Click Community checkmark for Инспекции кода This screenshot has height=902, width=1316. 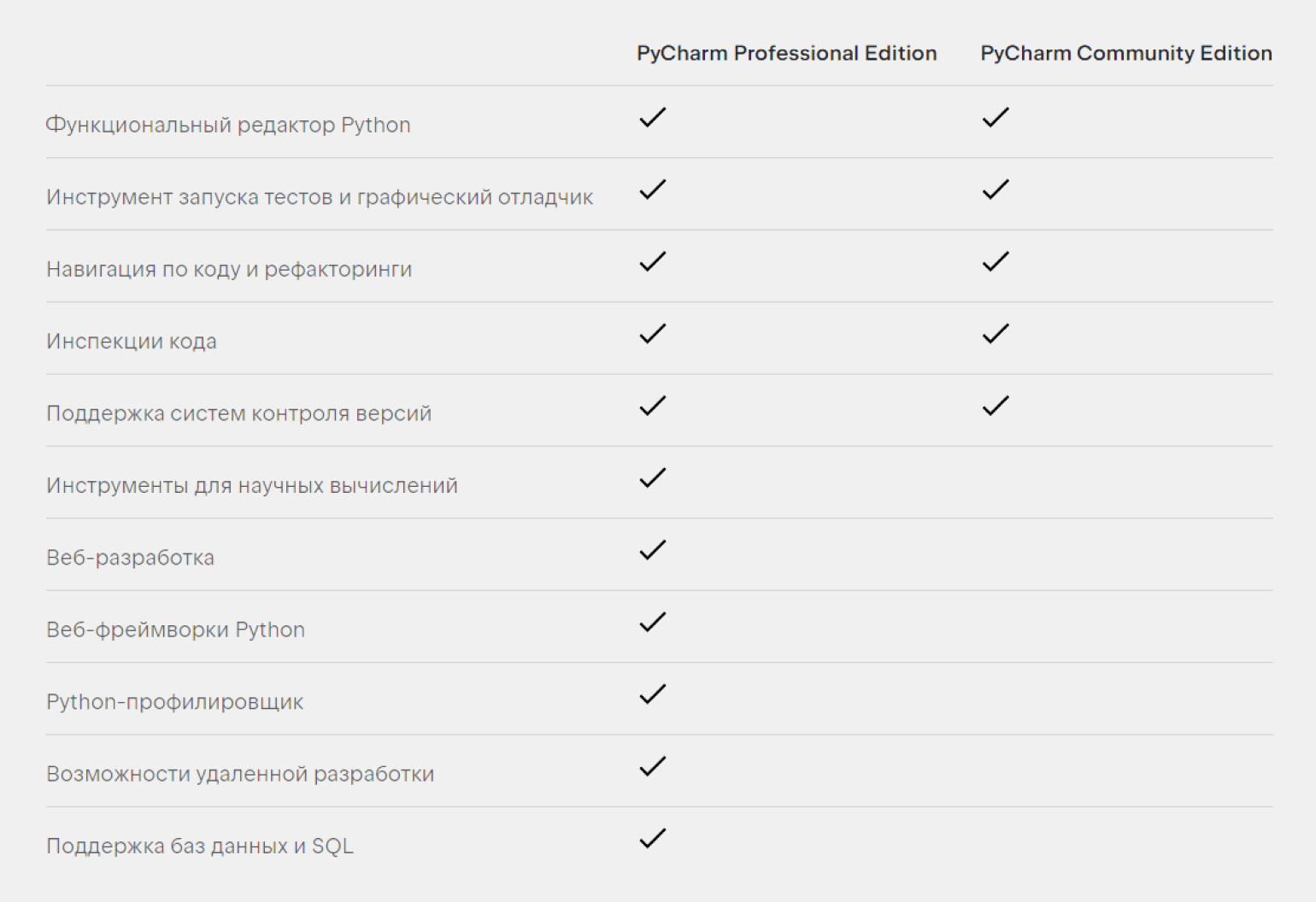click(996, 334)
